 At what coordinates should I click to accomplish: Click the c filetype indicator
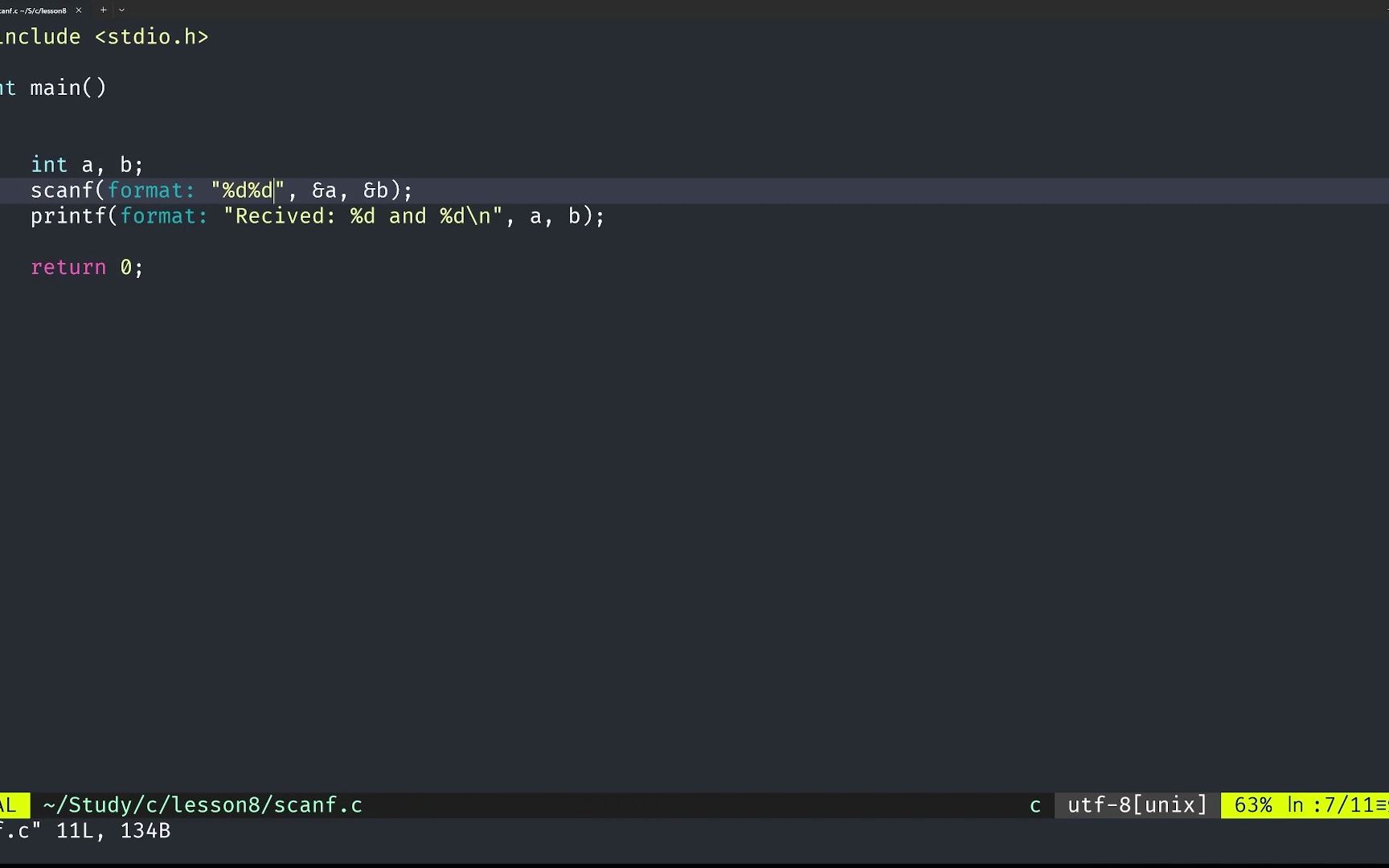(x=1035, y=805)
